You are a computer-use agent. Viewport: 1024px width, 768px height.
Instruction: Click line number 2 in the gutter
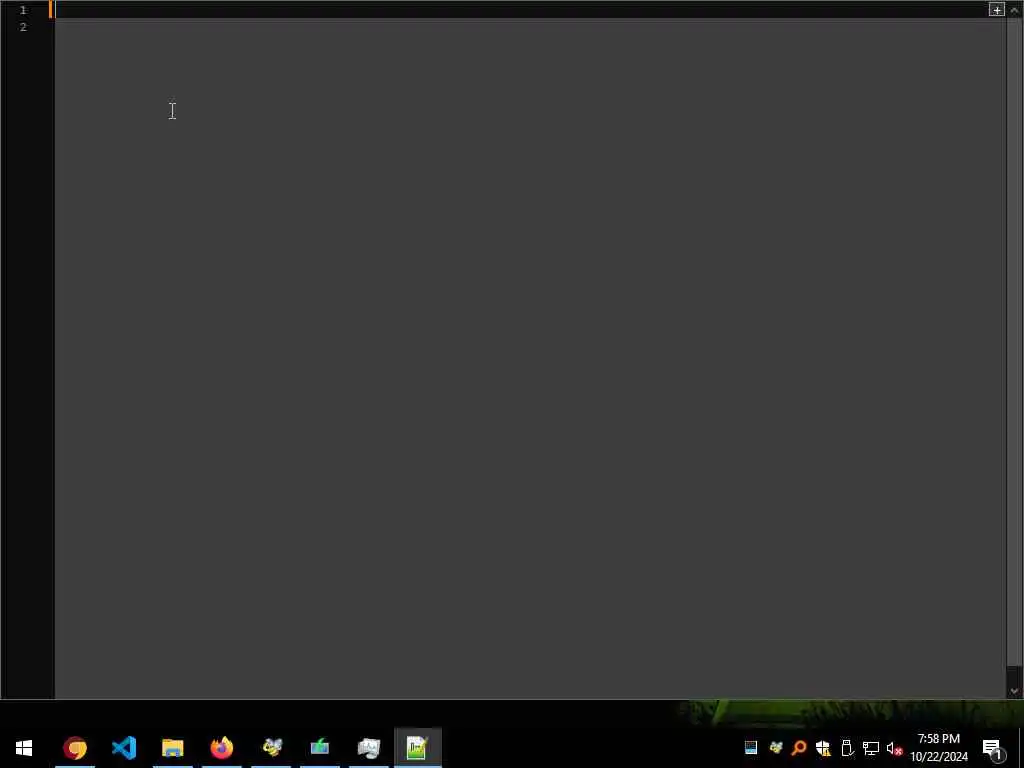(23, 27)
